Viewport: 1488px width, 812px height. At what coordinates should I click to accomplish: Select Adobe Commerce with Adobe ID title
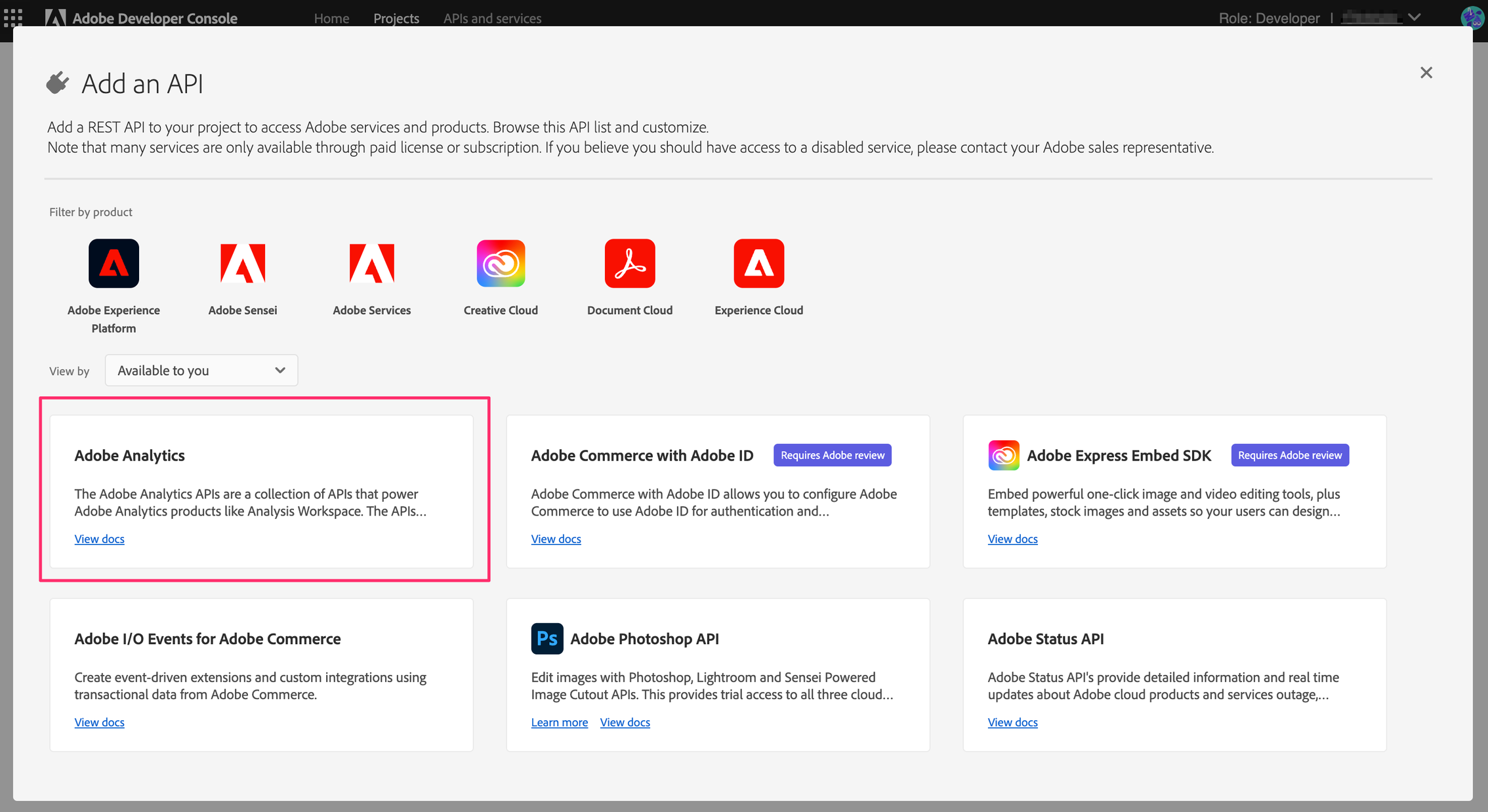(642, 455)
